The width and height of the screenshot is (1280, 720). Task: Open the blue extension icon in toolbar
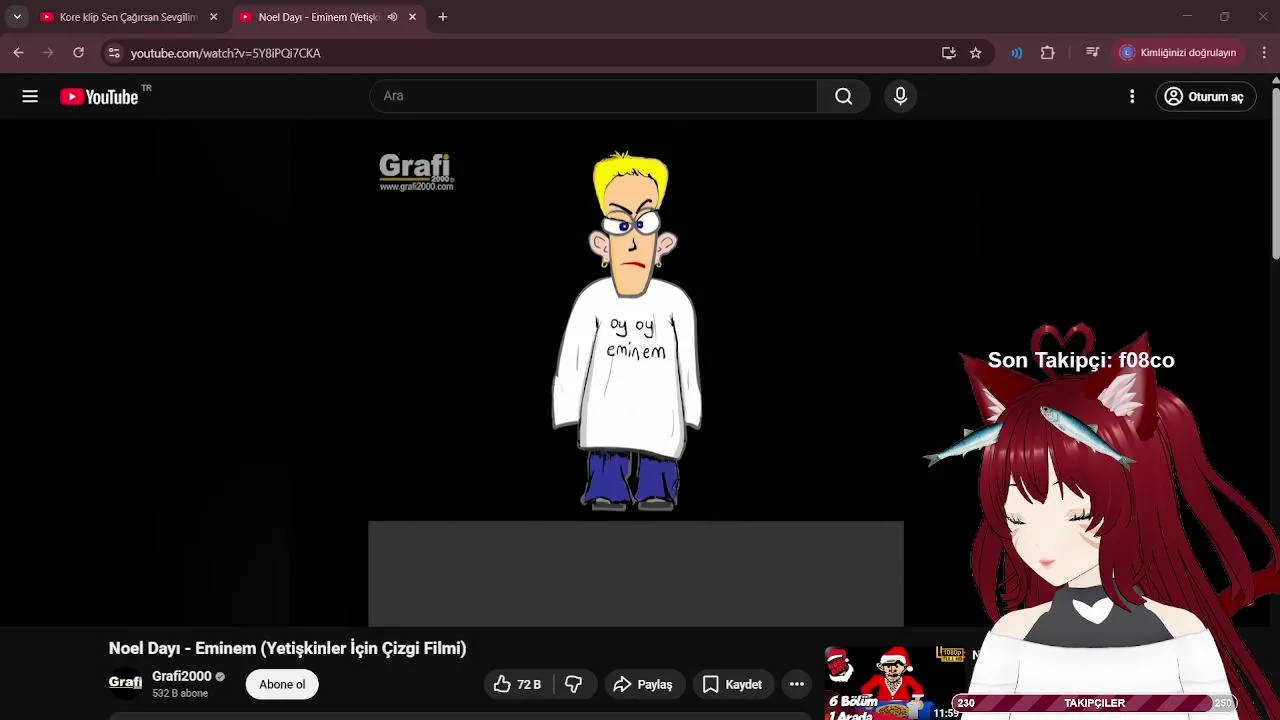[x=1017, y=53]
